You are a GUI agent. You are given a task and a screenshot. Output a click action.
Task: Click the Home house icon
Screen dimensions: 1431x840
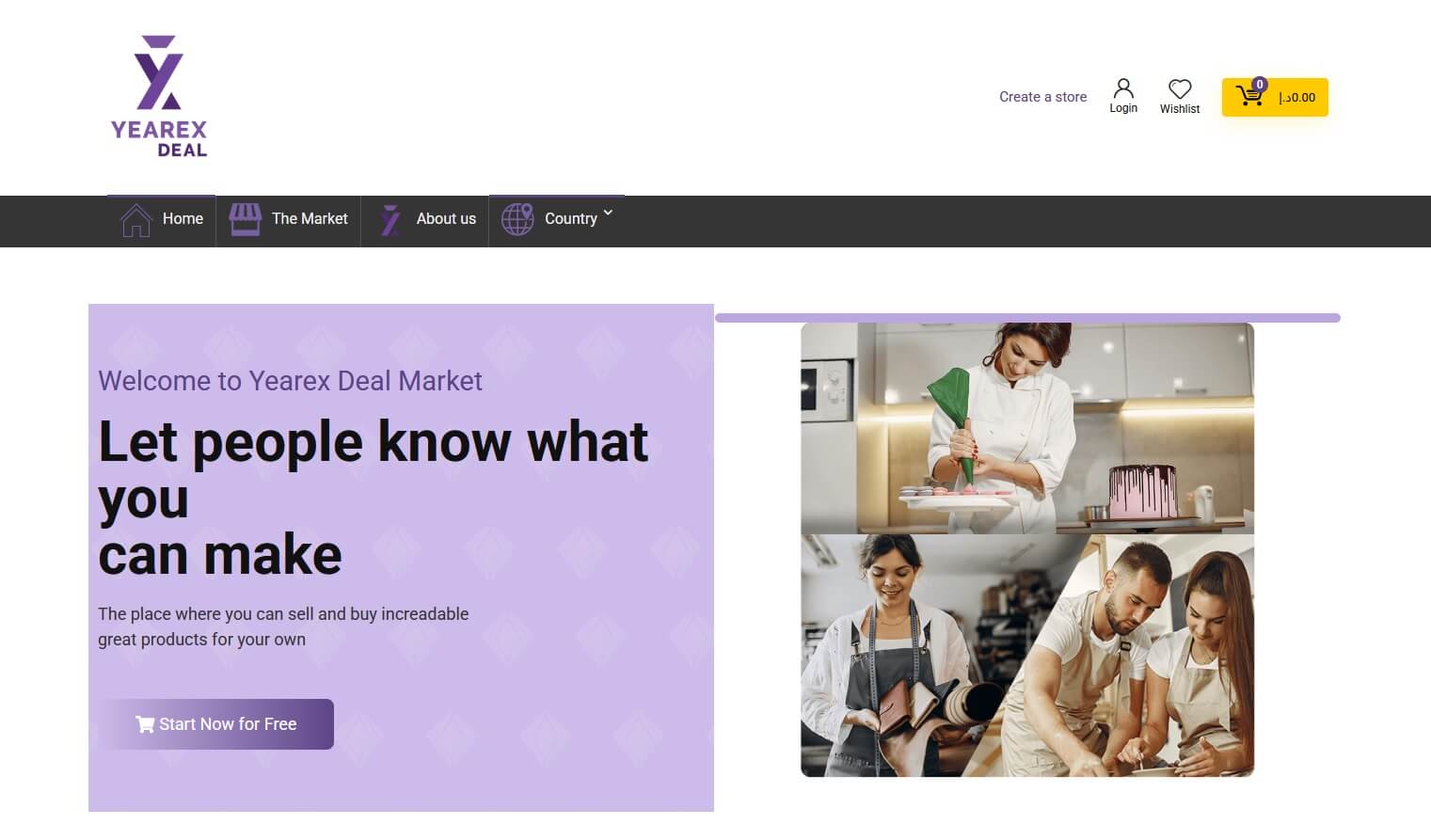pos(136,220)
